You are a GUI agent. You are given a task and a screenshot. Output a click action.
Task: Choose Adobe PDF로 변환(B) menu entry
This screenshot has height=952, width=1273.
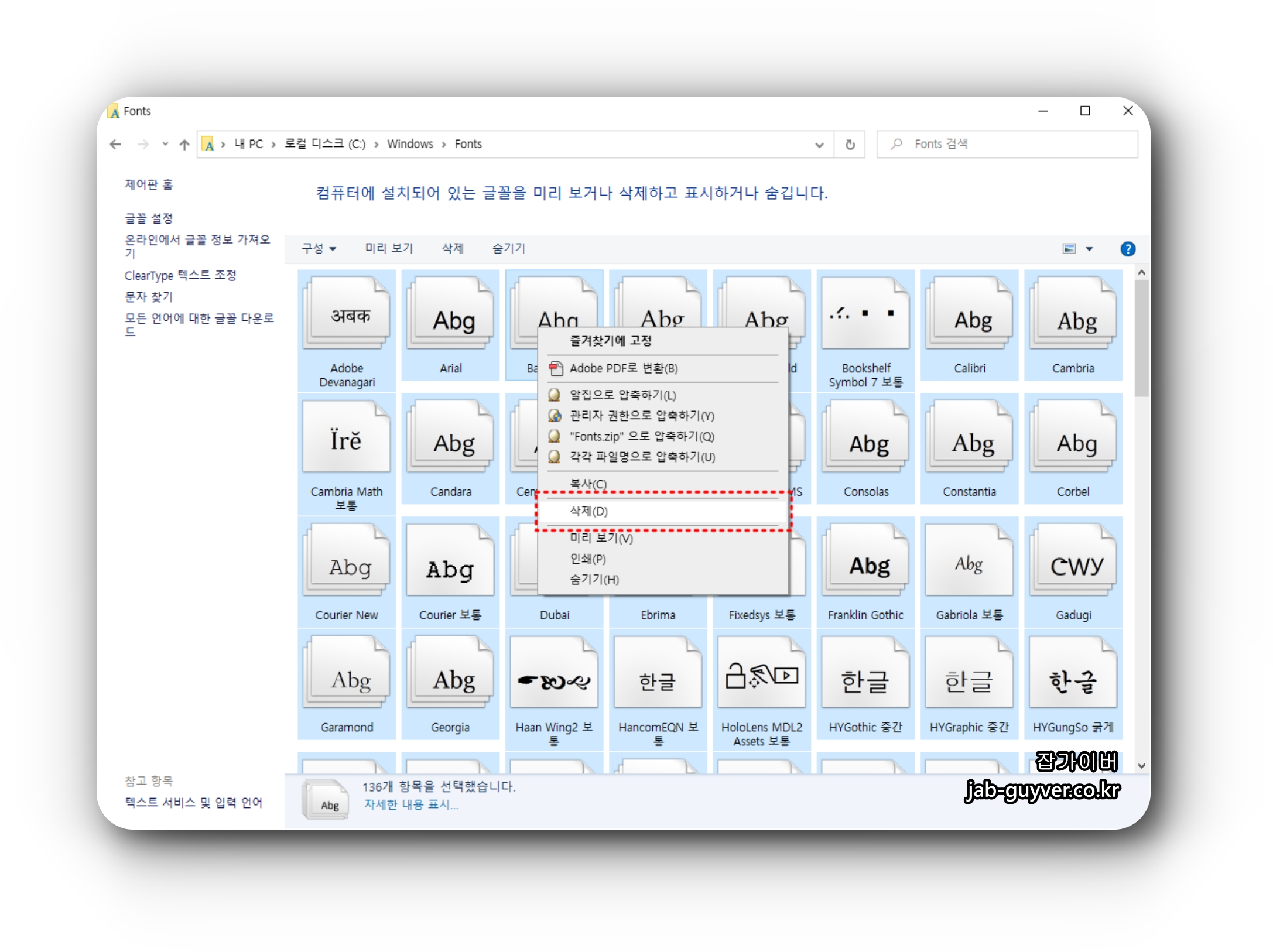click(x=623, y=368)
